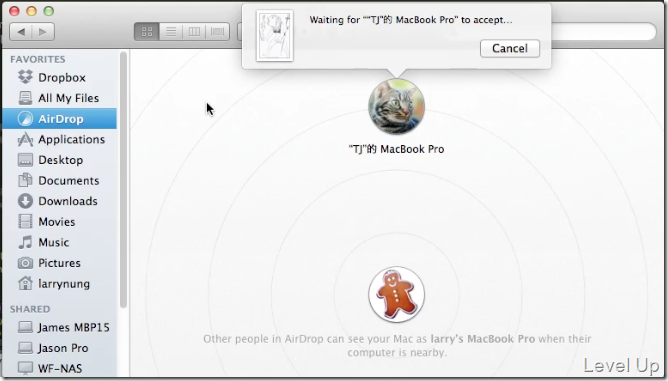Select James MBP15 under Shared
The image size is (668, 381).
[74, 327]
